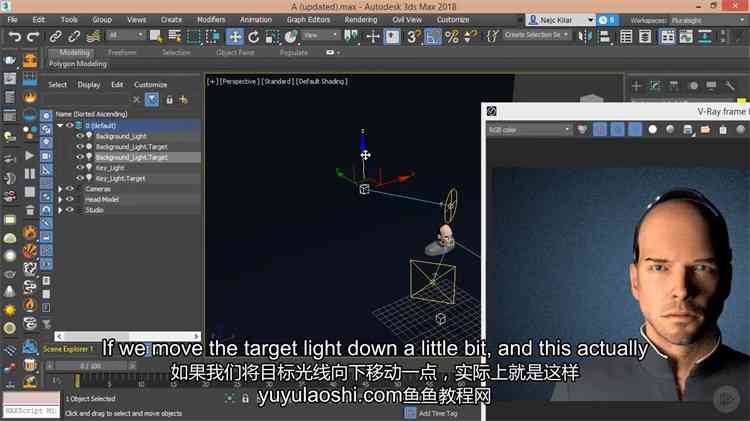Open the Modifiers menu
The height and width of the screenshot is (421, 750).
pyautogui.click(x=211, y=20)
